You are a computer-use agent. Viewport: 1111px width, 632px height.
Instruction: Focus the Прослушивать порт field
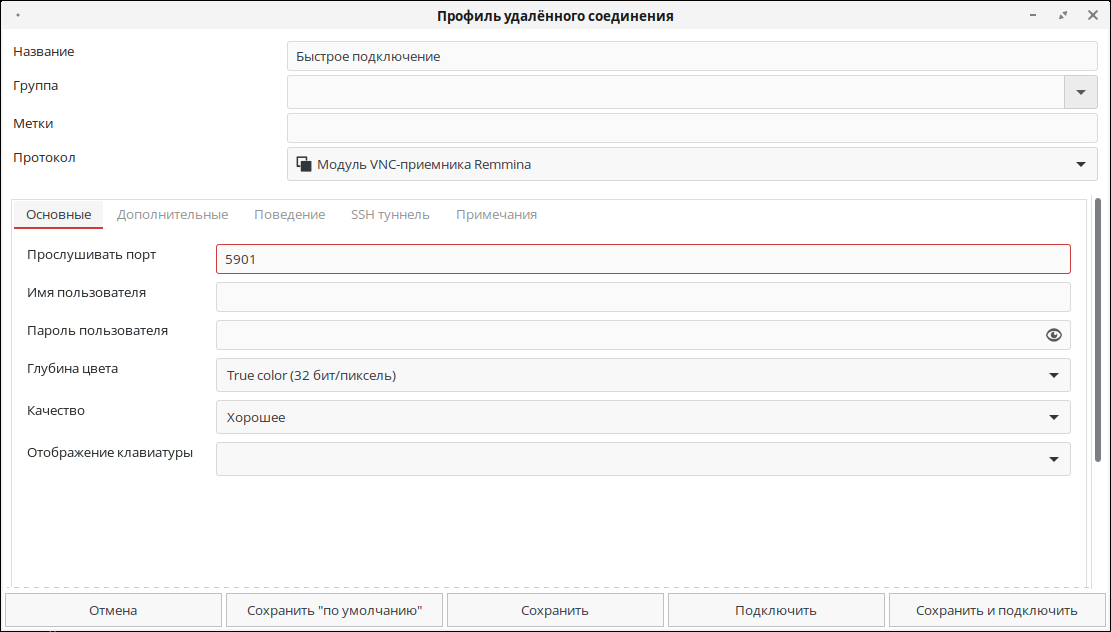coord(643,259)
